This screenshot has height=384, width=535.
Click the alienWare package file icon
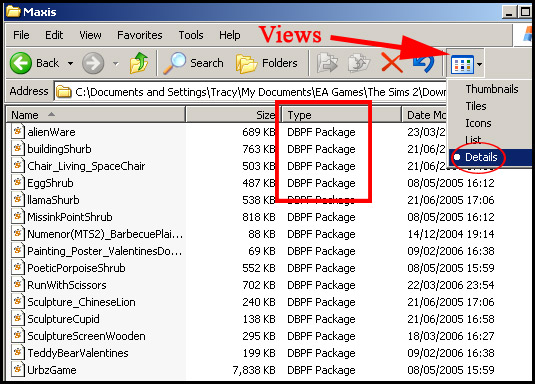click(18, 131)
